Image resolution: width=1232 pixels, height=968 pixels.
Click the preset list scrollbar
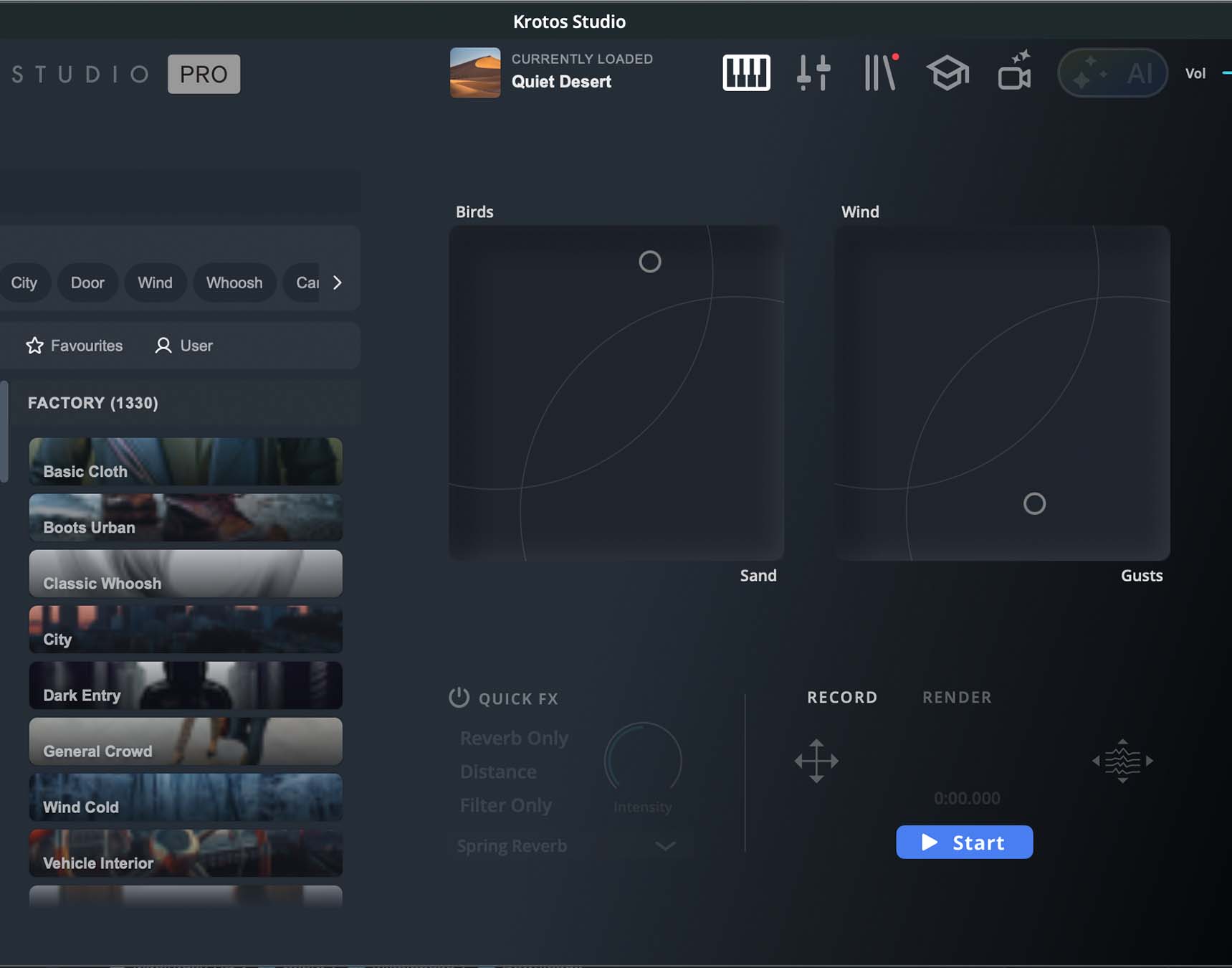pos(4,432)
